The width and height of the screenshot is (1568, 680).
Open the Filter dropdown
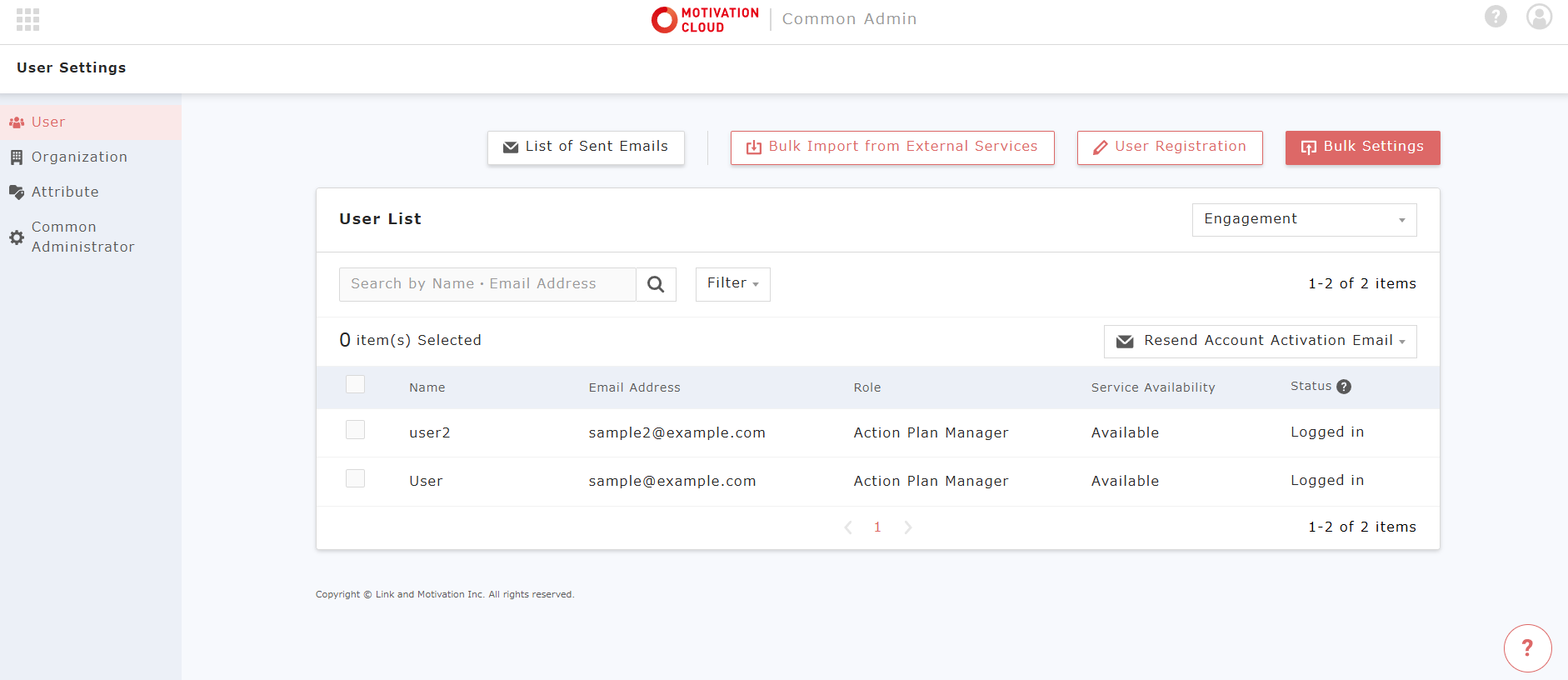point(732,284)
